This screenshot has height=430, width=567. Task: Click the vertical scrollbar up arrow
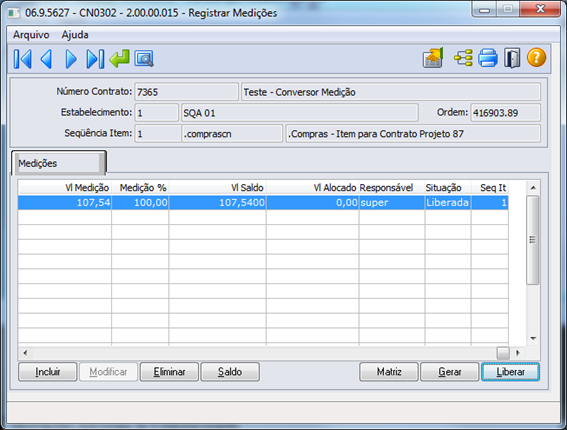(x=533, y=188)
